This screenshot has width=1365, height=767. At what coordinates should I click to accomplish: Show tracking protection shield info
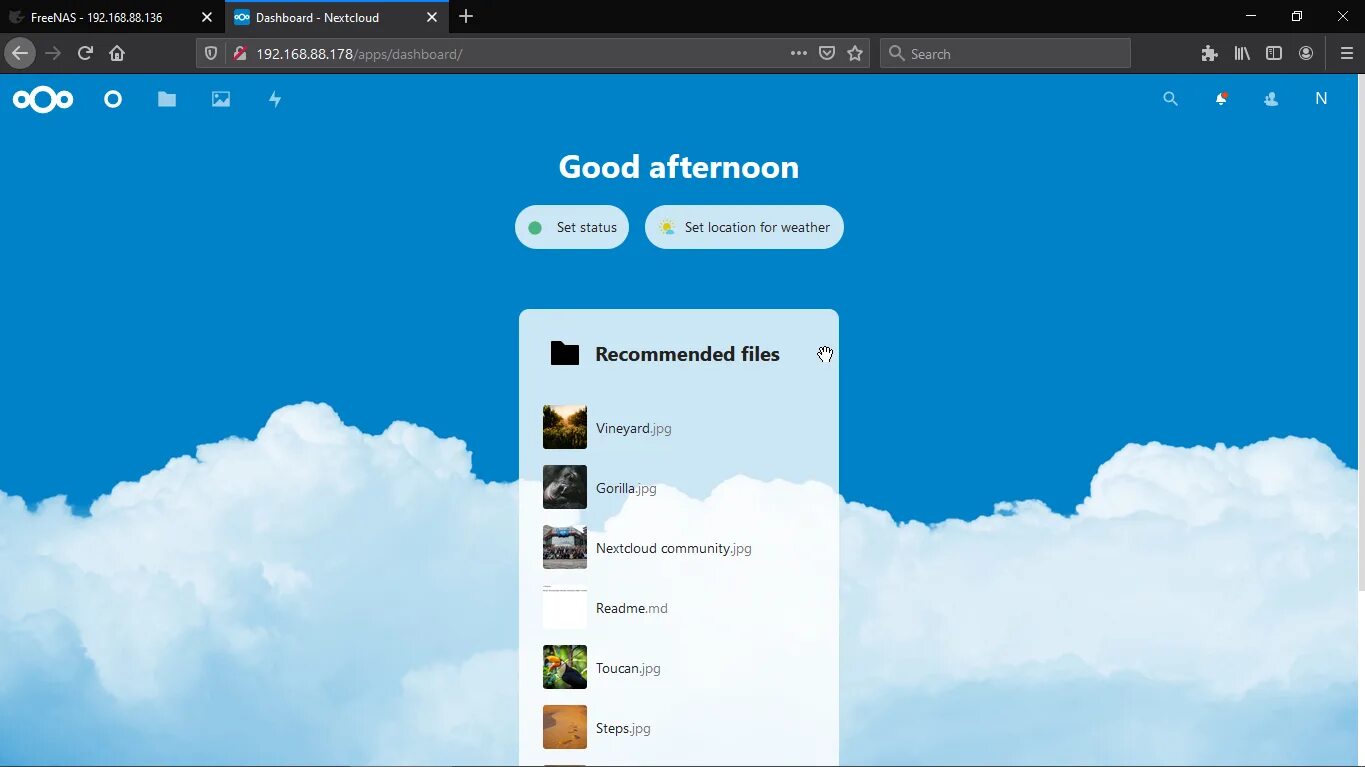coord(211,54)
